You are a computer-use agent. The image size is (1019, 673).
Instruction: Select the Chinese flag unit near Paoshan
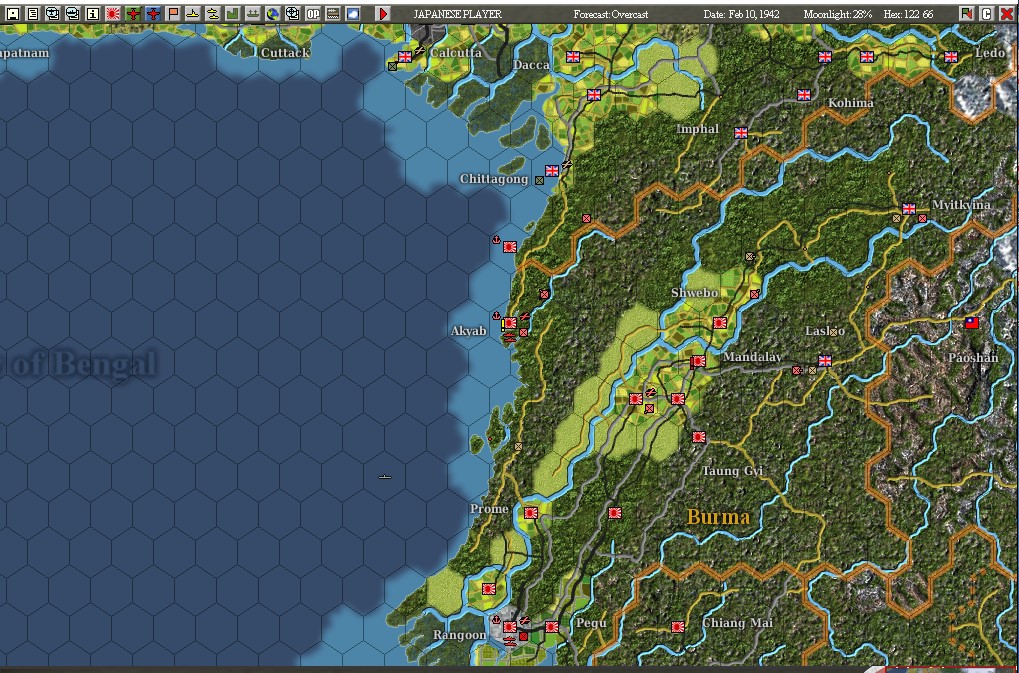[x=972, y=323]
